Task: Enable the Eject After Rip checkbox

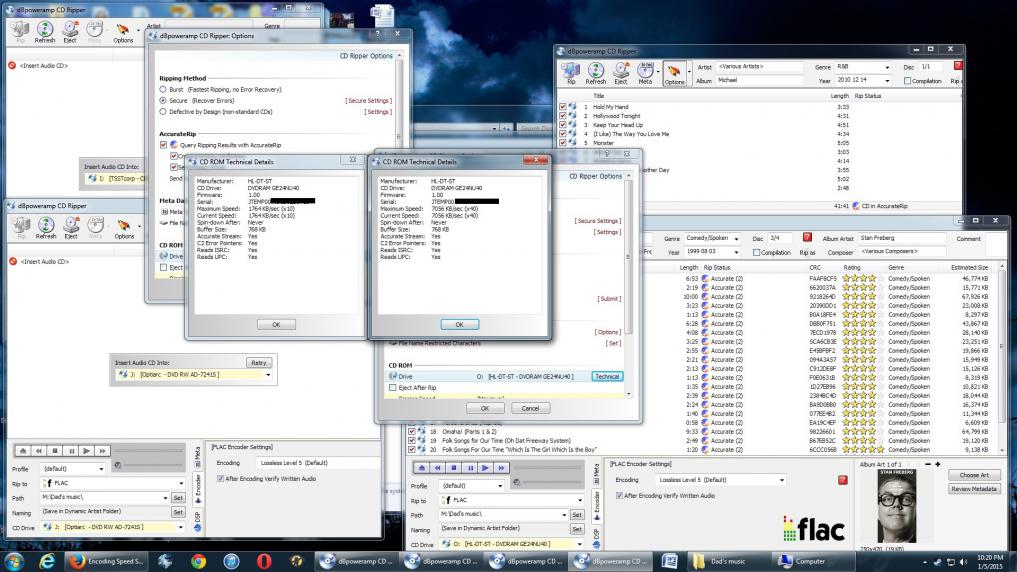Action: point(392,387)
